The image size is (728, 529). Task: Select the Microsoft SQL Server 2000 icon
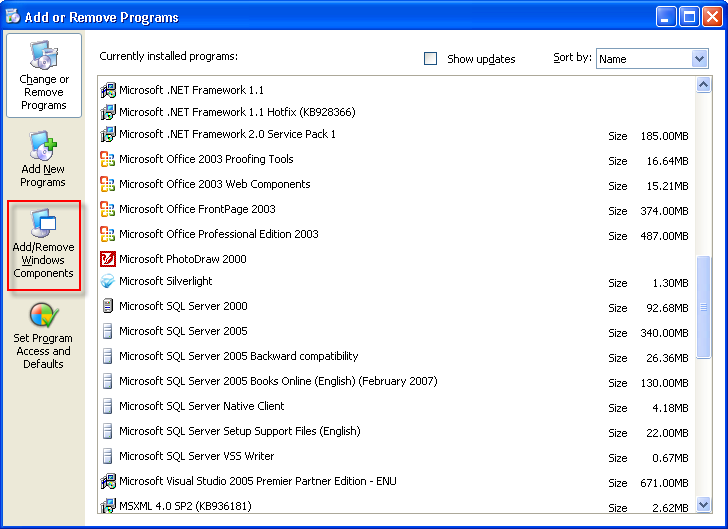coord(108,306)
